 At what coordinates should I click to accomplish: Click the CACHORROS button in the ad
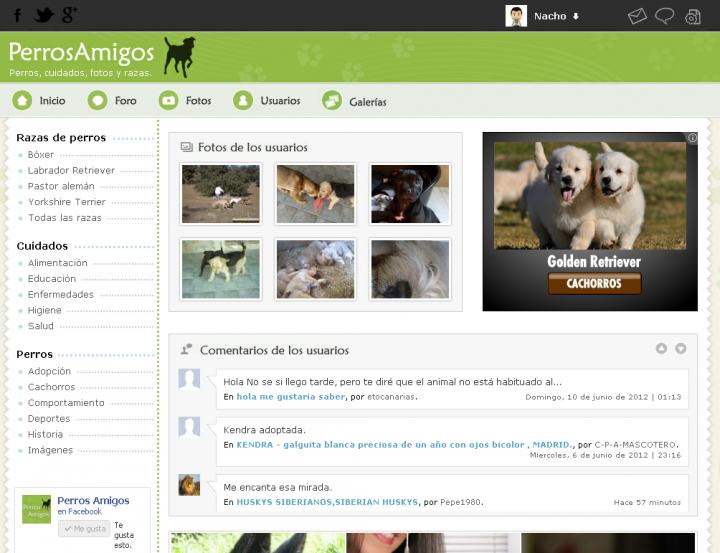point(594,283)
